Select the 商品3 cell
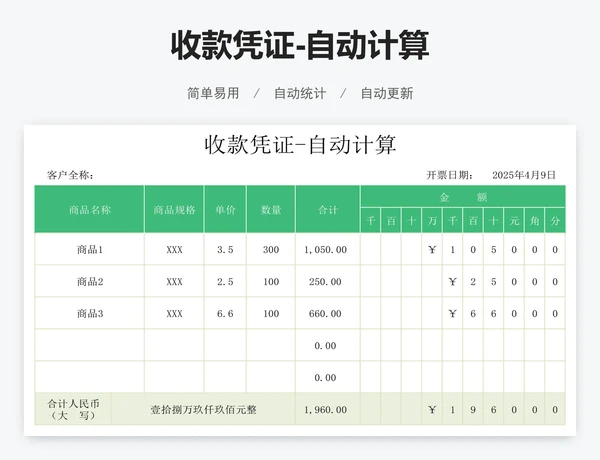 [x=90, y=314]
